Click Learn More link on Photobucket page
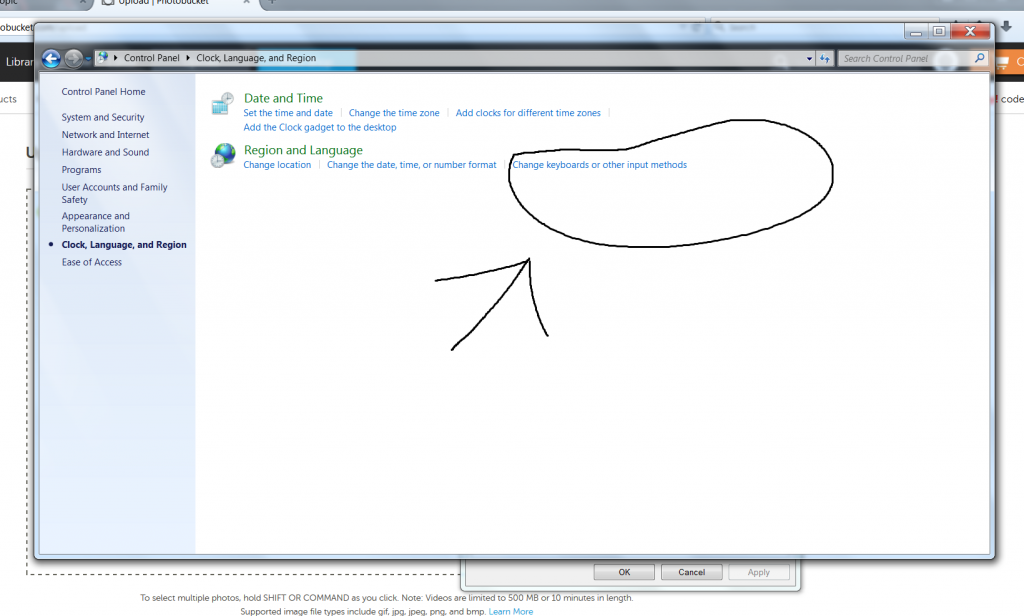This screenshot has width=1024, height=616. point(511,611)
